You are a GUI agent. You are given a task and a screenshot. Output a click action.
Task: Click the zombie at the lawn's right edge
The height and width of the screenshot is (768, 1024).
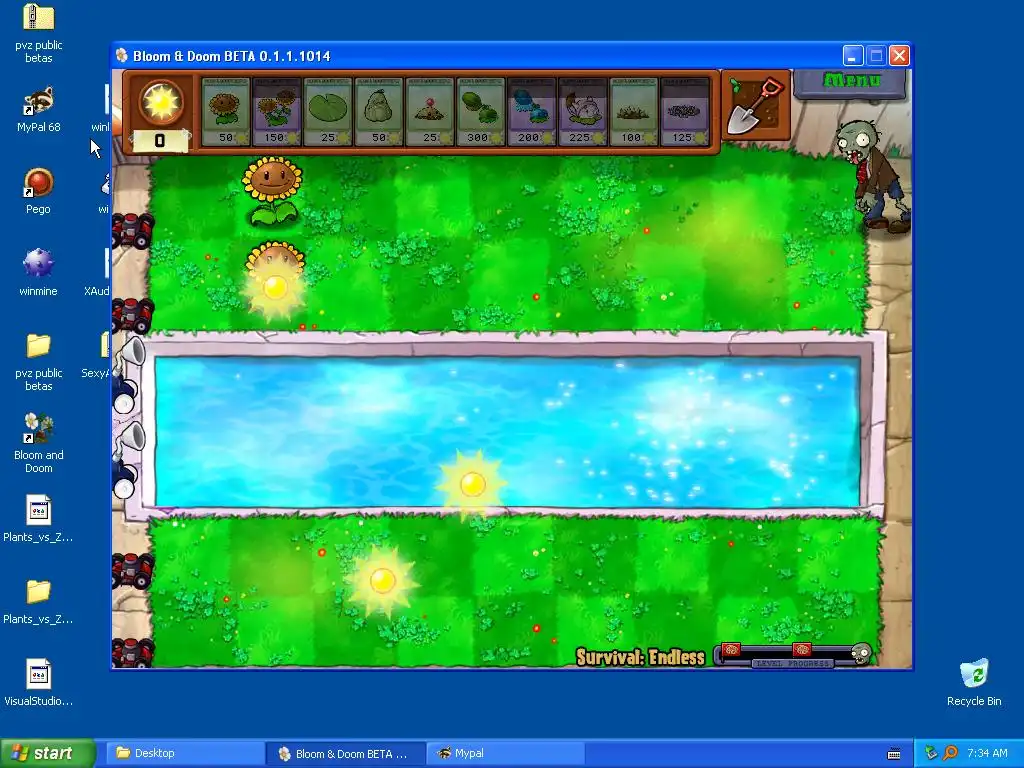pos(874,175)
